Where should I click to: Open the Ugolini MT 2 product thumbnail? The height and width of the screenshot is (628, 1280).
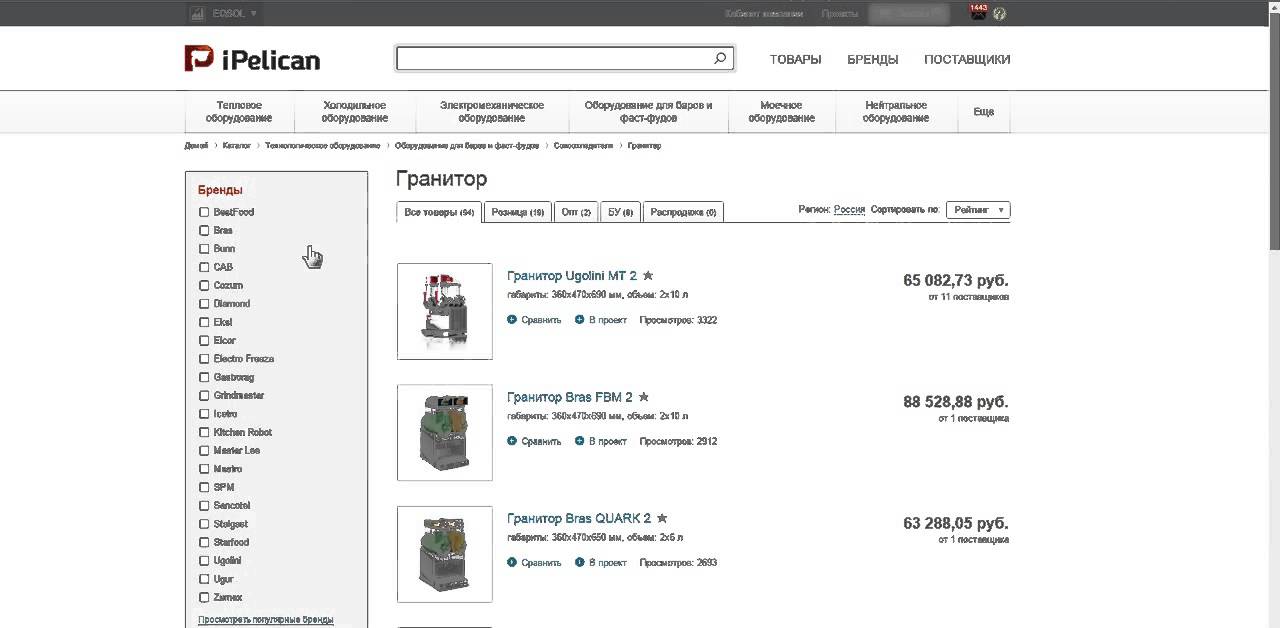pyautogui.click(x=445, y=311)
